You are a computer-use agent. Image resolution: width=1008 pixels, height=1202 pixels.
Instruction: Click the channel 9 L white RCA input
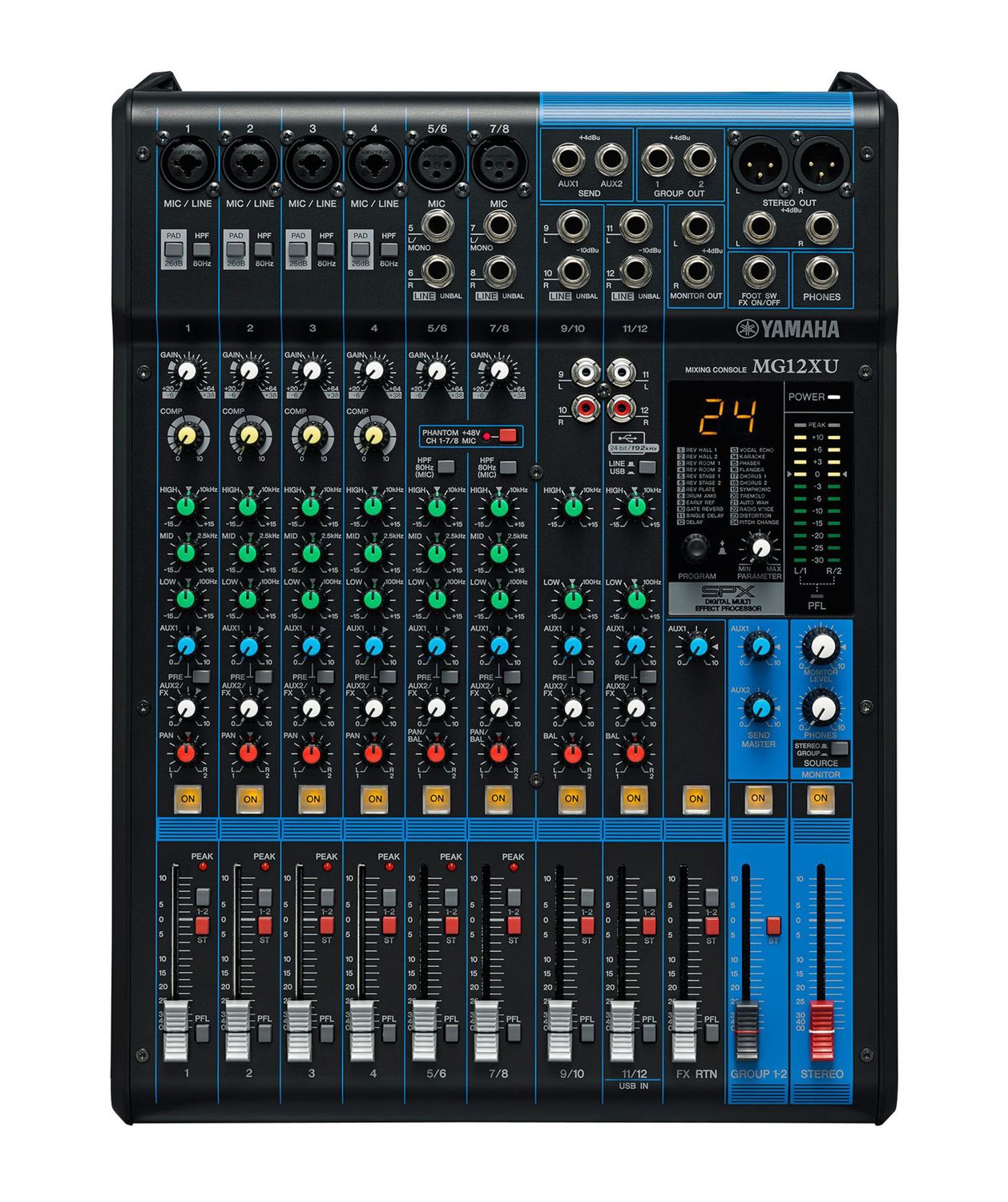tap(586, 372)
